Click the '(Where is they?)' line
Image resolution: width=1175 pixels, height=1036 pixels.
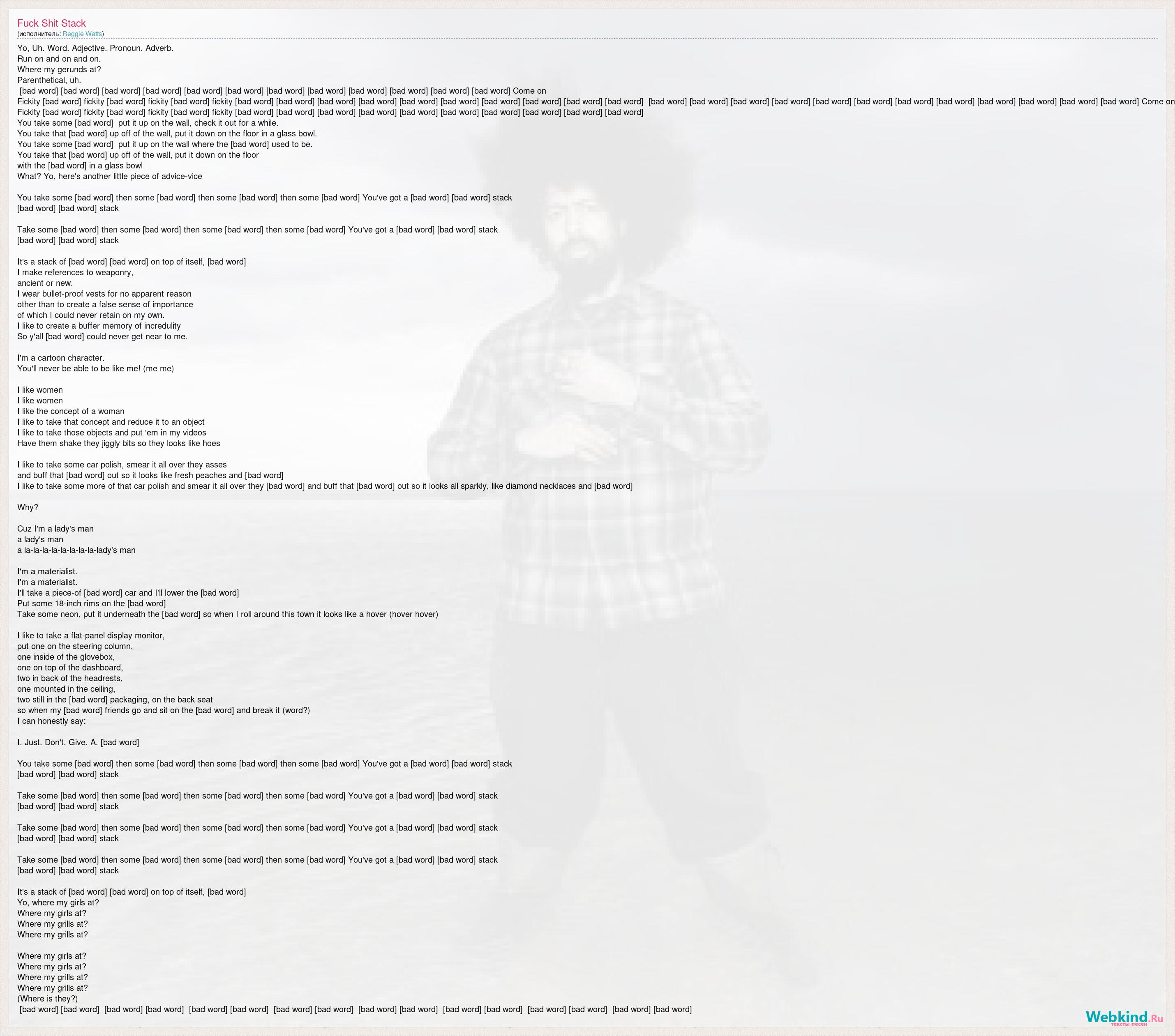[47, 999]
